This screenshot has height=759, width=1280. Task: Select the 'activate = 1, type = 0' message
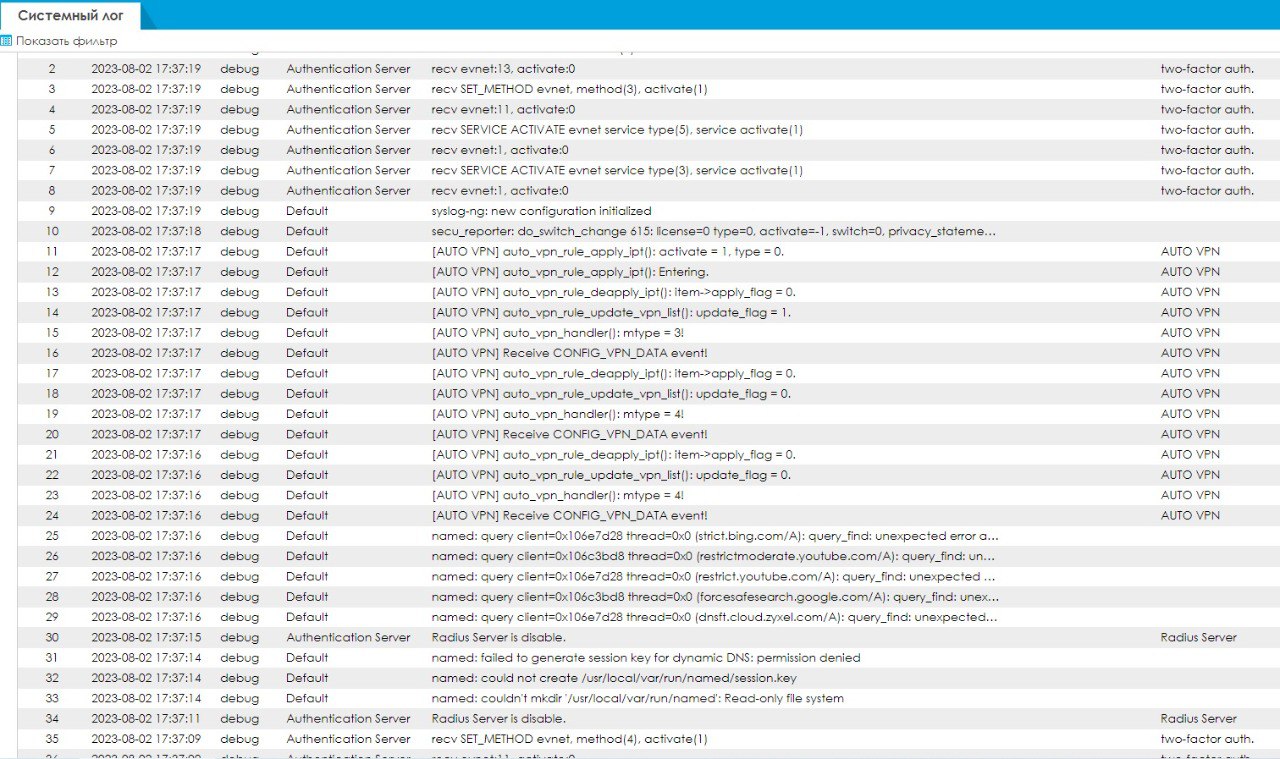(607, 252)
